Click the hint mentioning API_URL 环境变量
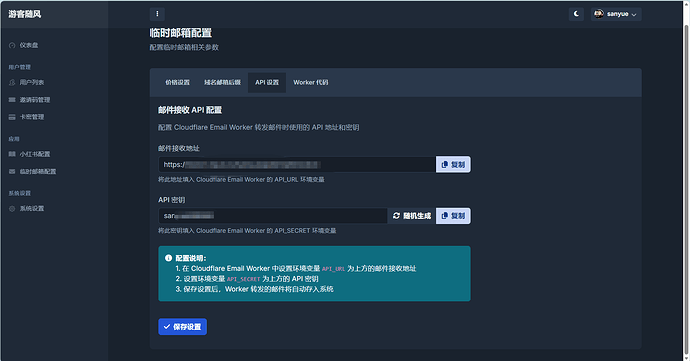 tap(241, 180)
